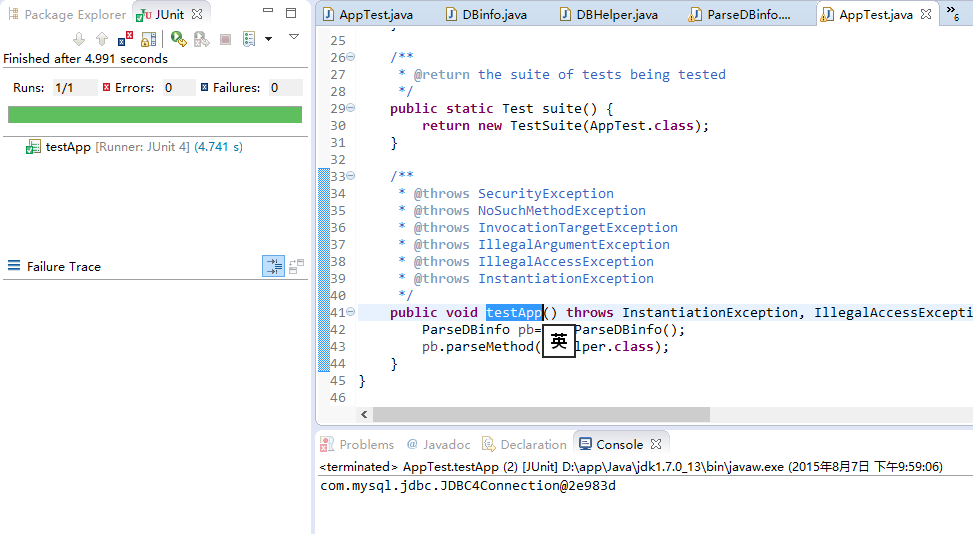Toggle Filter Stack Trace button

tap(274, 266)
